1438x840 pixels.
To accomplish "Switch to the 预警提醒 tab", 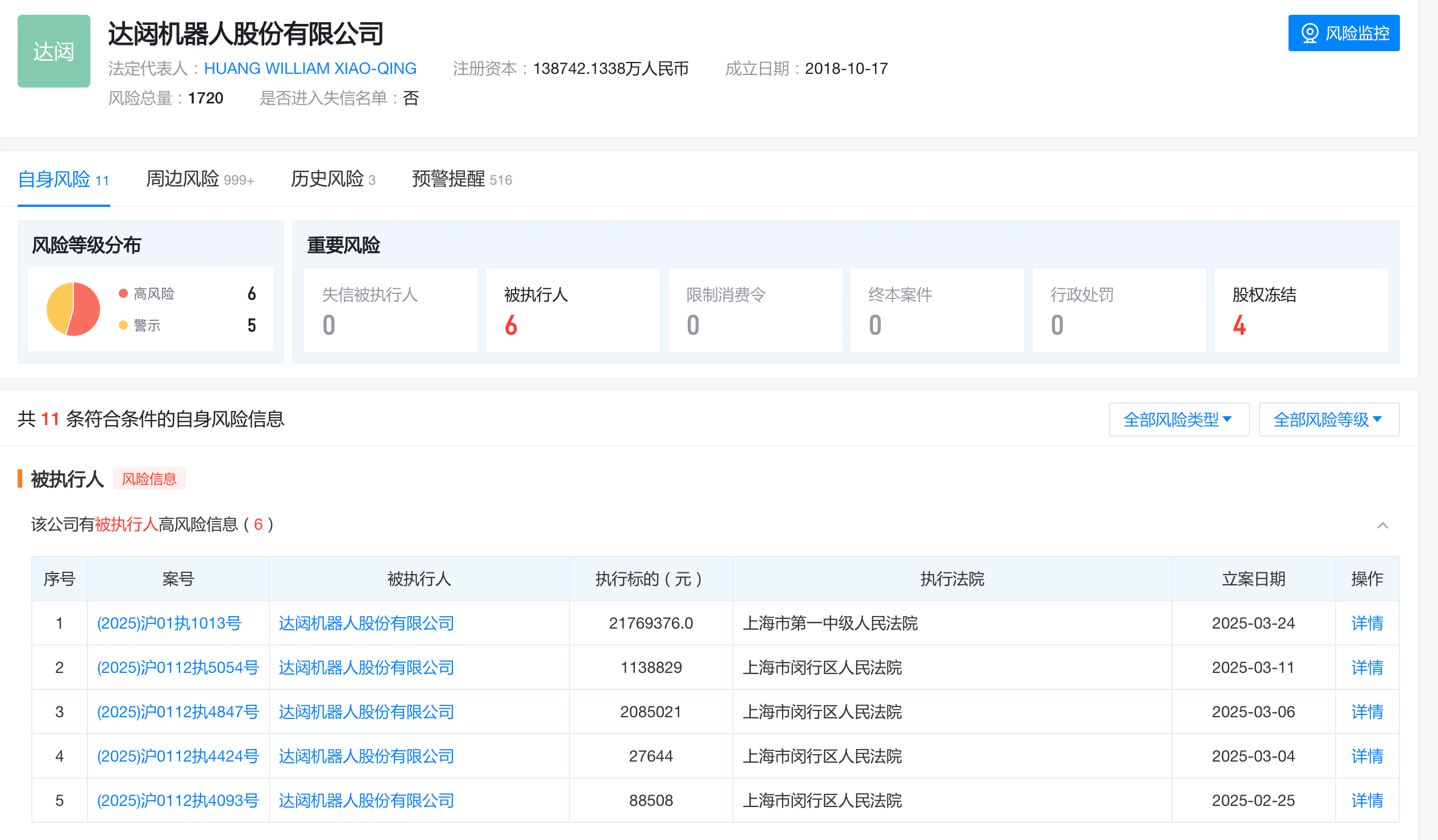I will [x=462, y=179].
